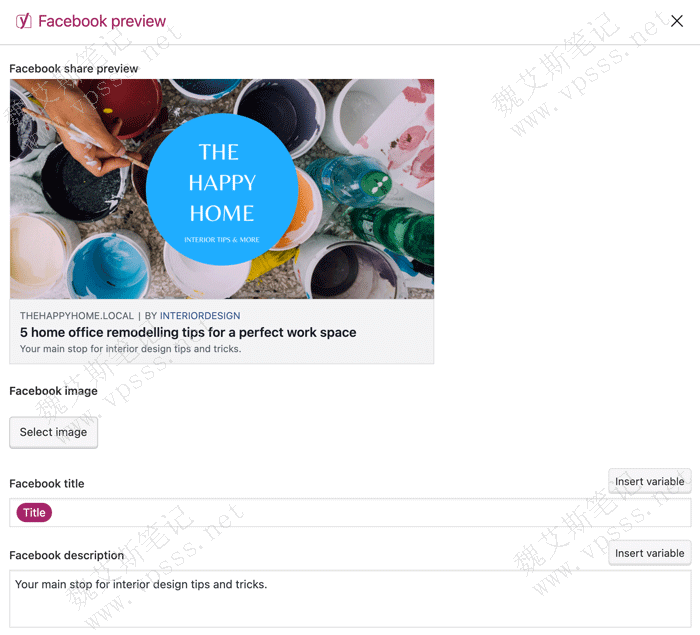Click the Yoast logo icon in header
The height and width of the screenshot is (635, 700).
click(24, 21)
